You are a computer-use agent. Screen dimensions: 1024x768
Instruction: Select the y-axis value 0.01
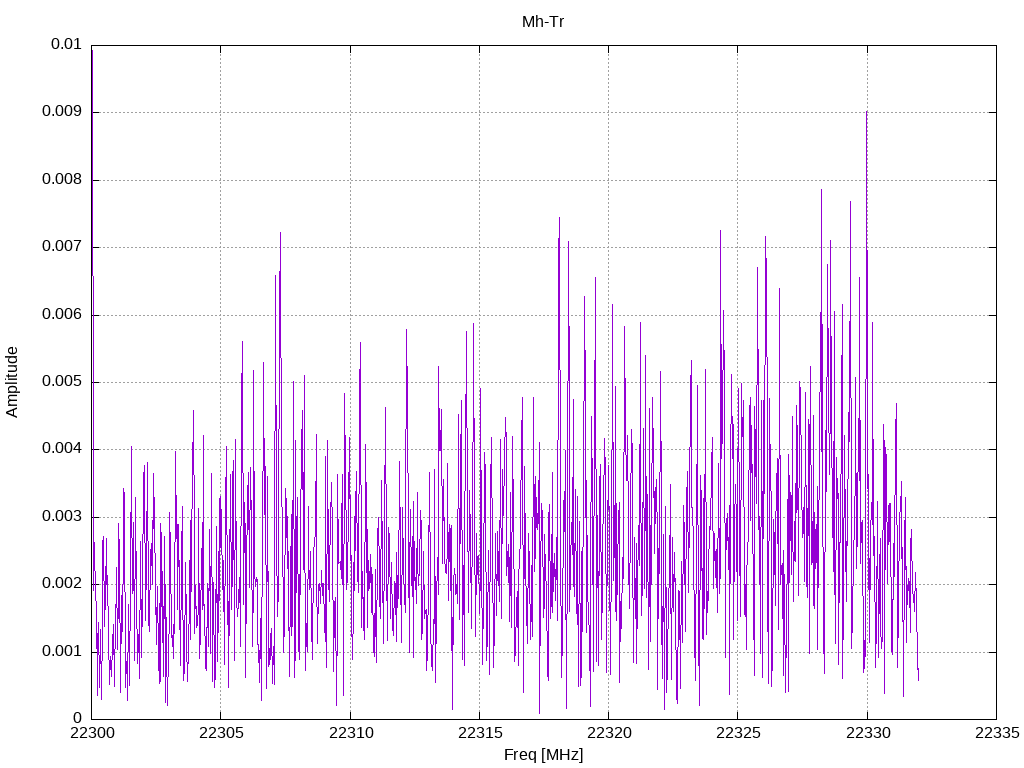66,44
